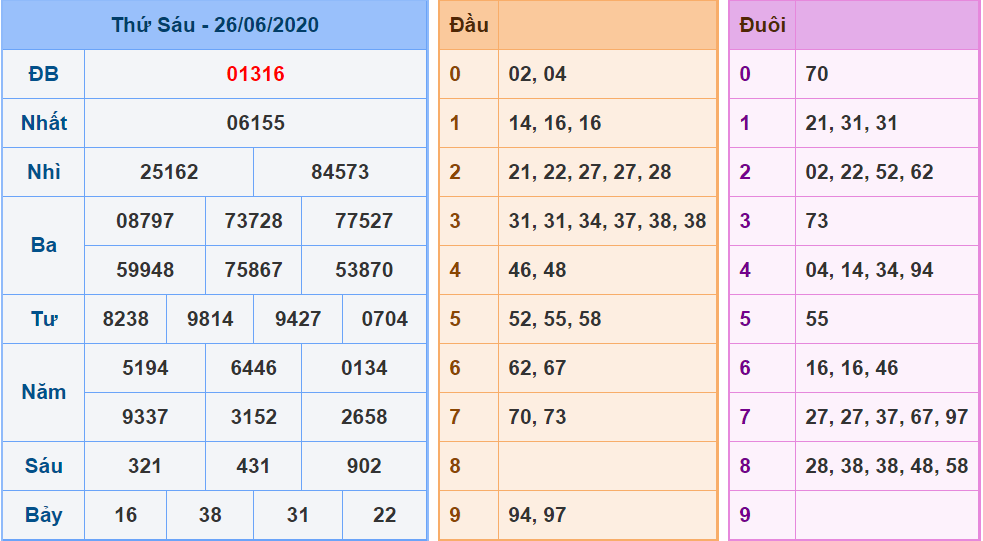Click number 38 in the Bảy row
983x541 pixels.
tap(210, 515)
